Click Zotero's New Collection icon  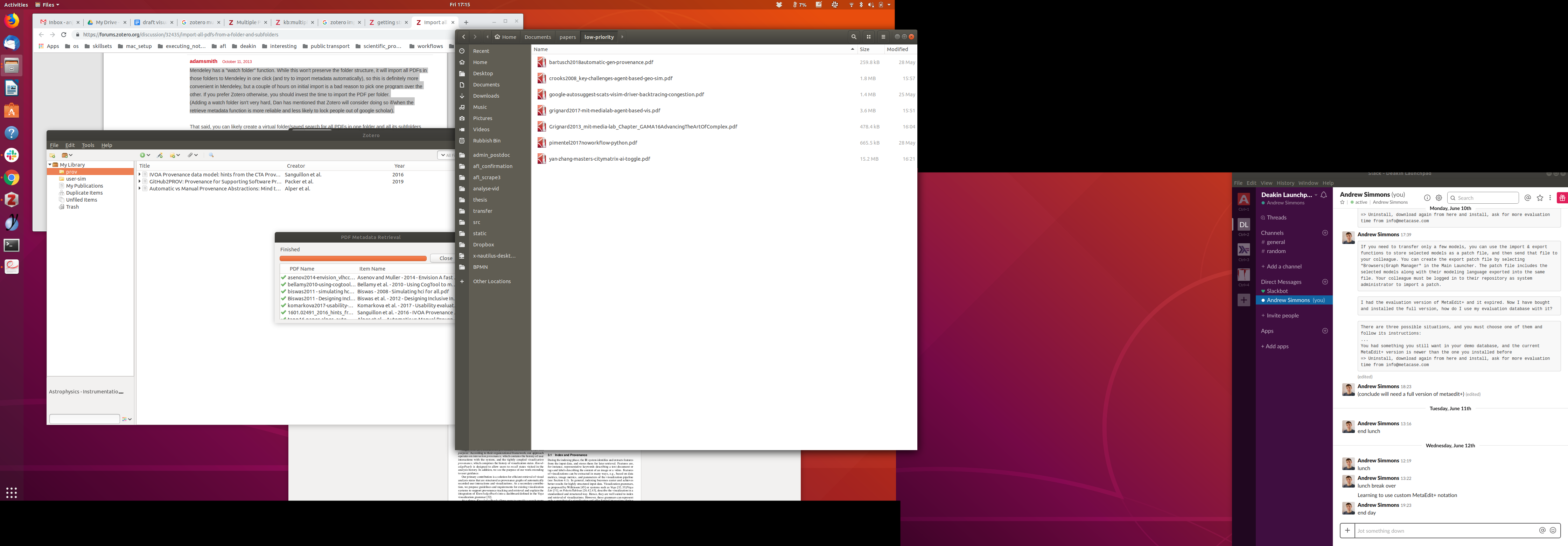52,155
